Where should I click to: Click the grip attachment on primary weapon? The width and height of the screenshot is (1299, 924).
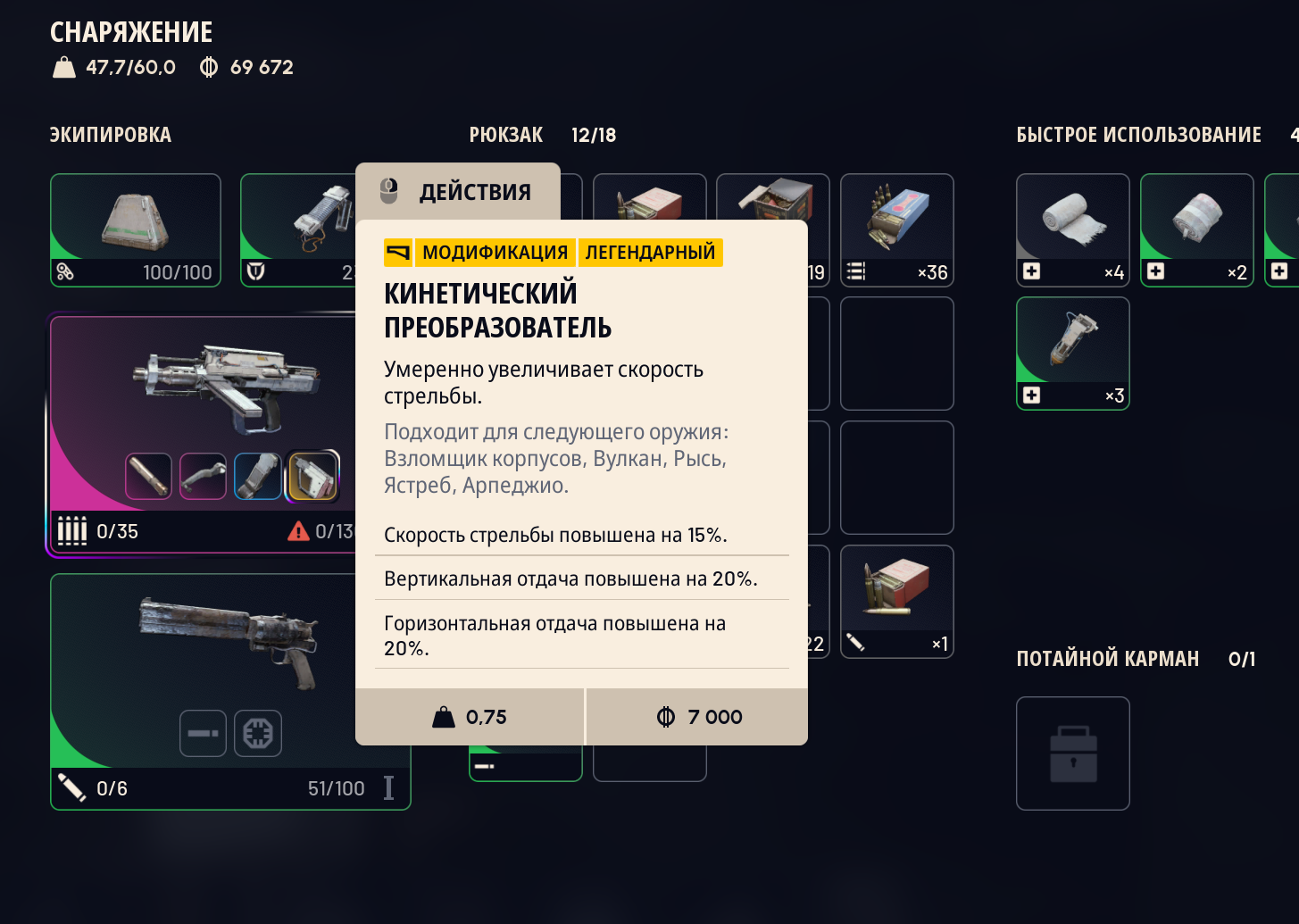[x=203, y=476]
